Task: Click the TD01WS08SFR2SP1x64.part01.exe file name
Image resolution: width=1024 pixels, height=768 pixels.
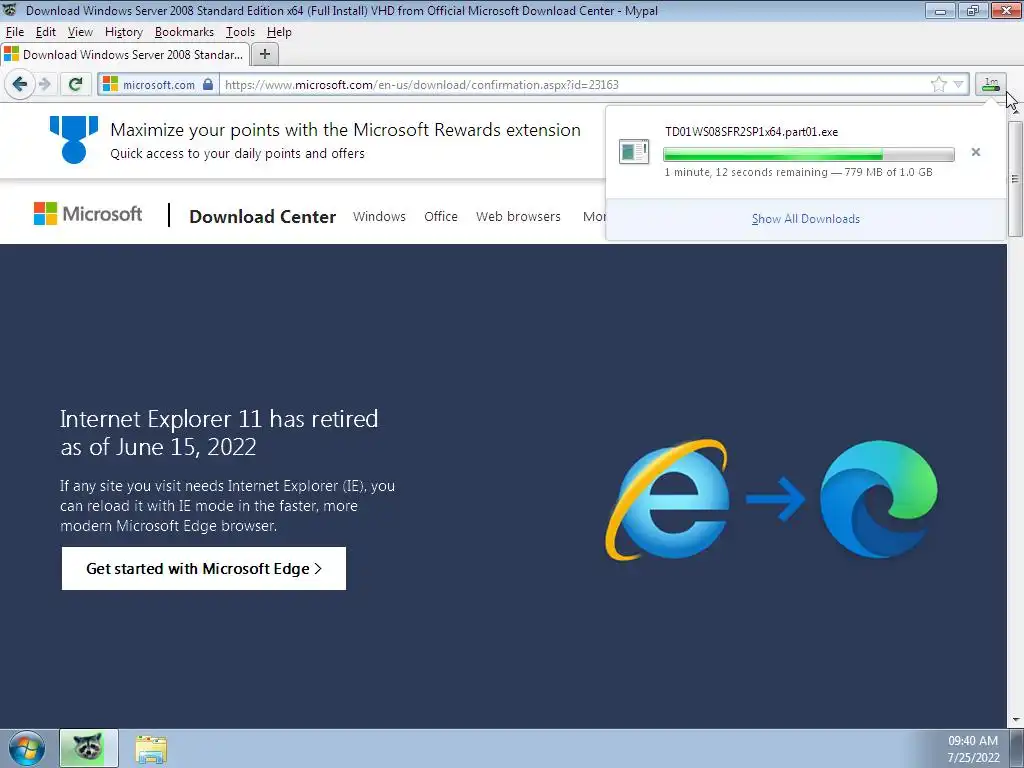Action: click(x=751, y=132)
